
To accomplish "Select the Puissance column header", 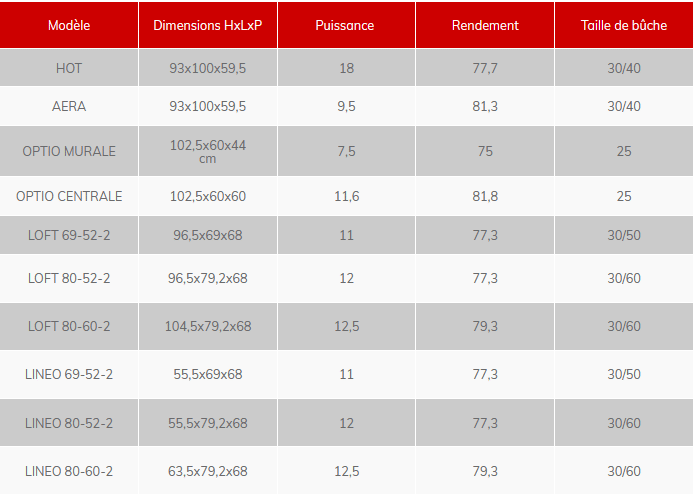I will point(346,25).
